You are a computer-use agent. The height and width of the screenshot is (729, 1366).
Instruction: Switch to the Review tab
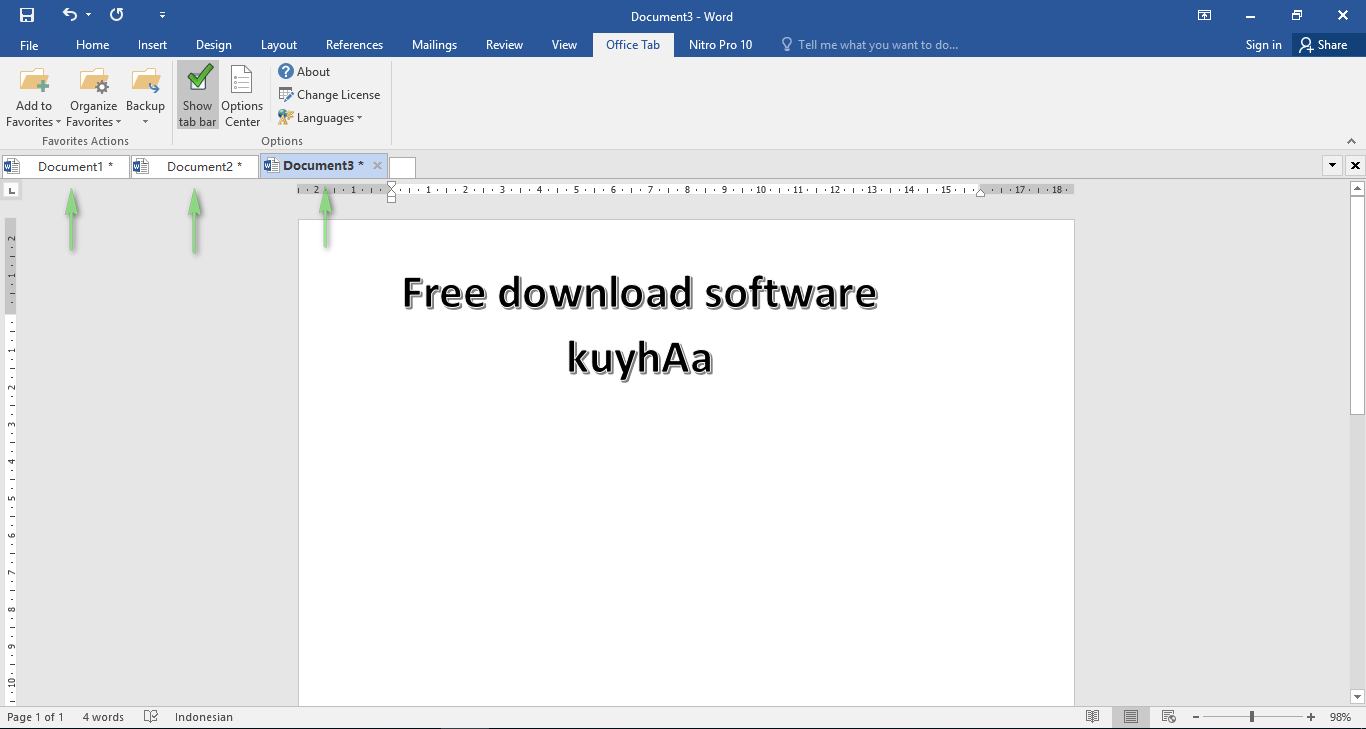click(504, 45)
